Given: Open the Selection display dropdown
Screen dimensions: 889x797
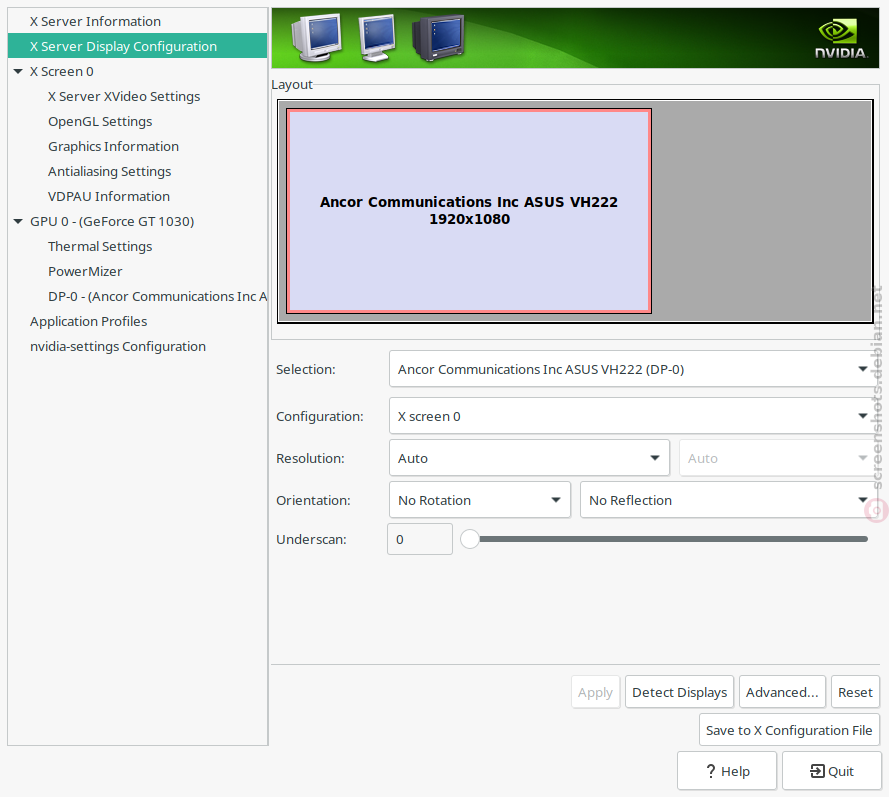Looking at the screenshot, I should (x=634, y=369).
